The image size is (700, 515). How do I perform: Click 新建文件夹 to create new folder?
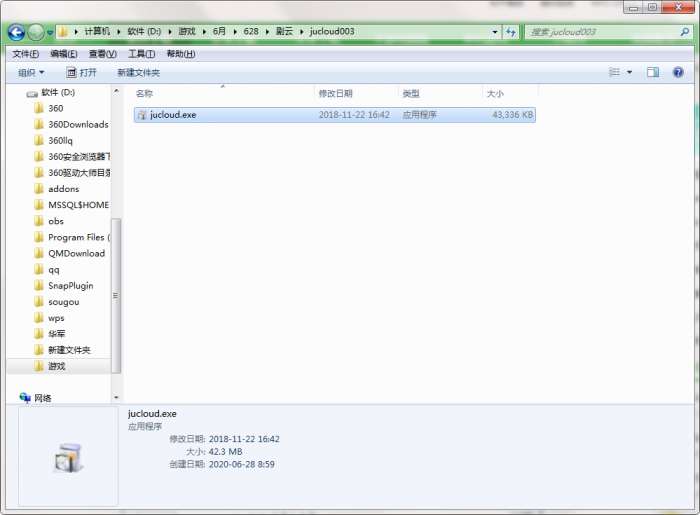pos(138,72)
